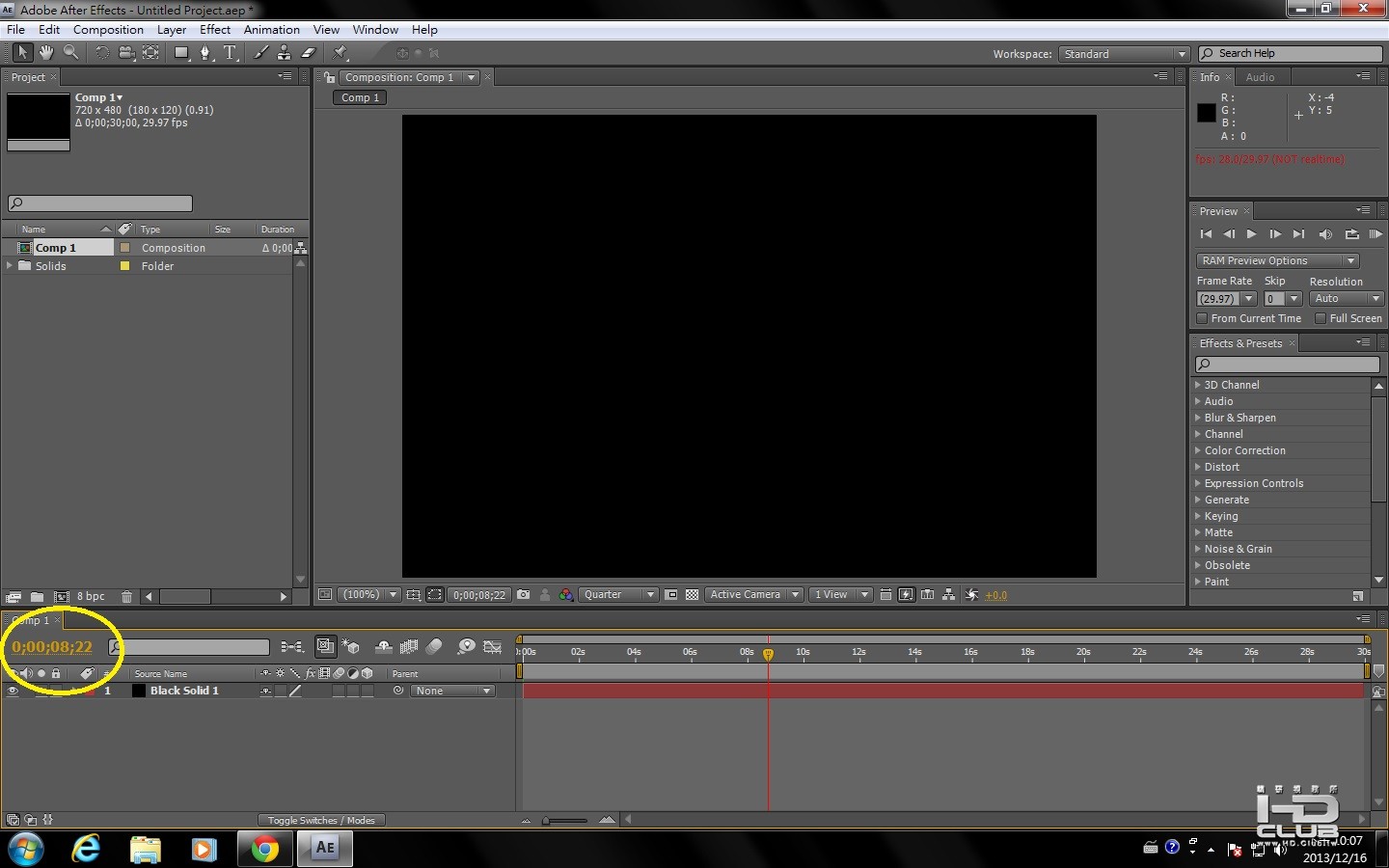Enable Frame Blending for timeline
The image size is (1389, 868).
[409, 646]
